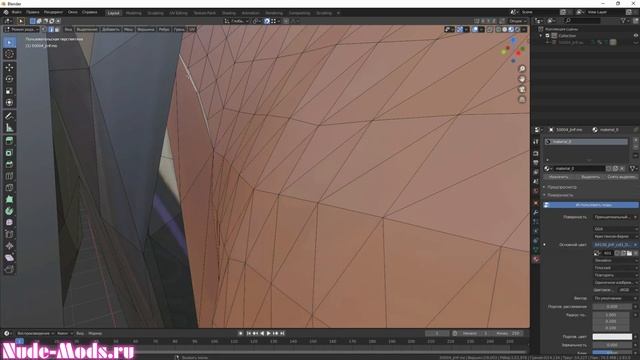This screenshot has width=640, height=360.
Task: Switch to wireframe viewport shading
Action: click(x=498, y=29)
